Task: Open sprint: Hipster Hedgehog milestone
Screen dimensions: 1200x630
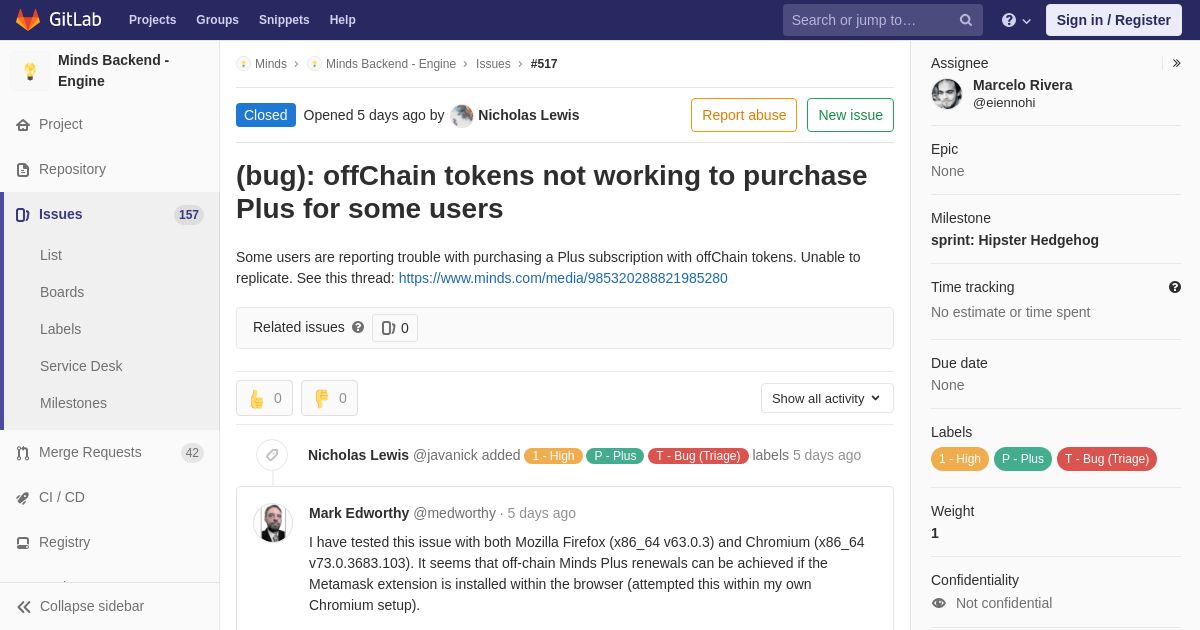Action: 1015,240
